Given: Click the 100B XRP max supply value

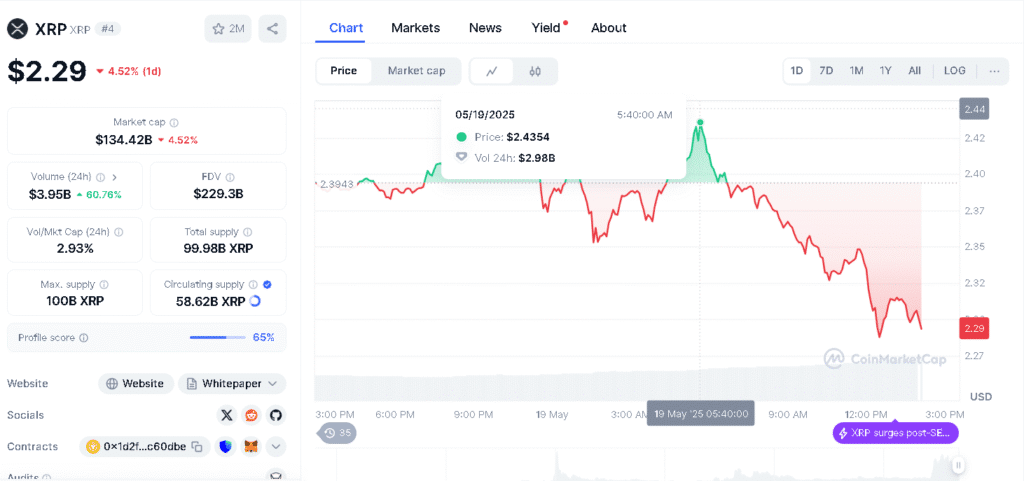Looking at the screenshot, I should 74,302.
